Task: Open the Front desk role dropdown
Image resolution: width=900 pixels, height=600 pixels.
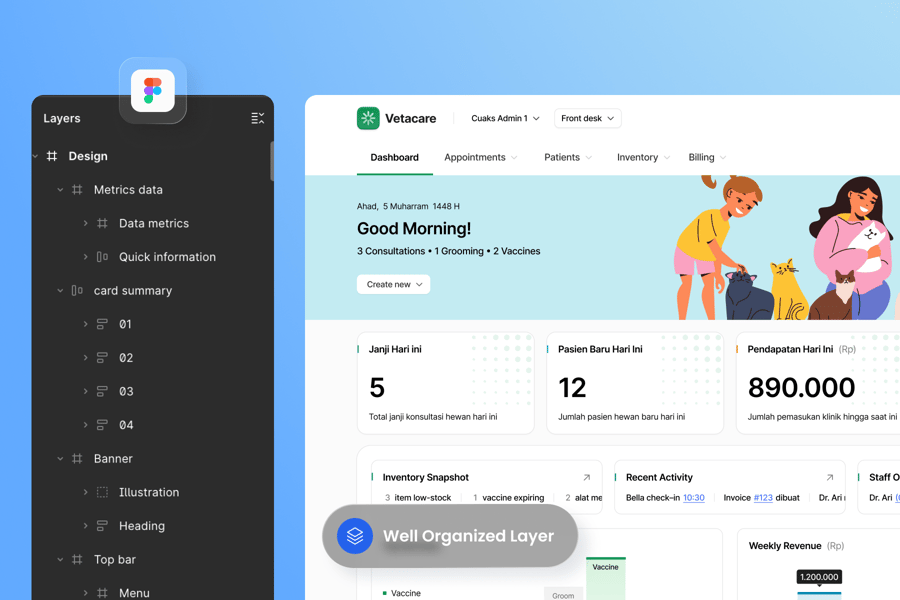Action: tap(587, 118)
